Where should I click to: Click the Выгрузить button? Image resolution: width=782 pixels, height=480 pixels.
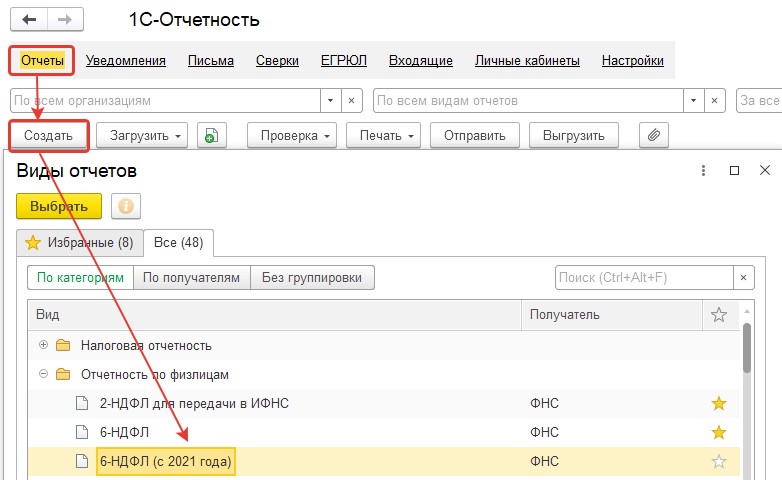[574, 136]
